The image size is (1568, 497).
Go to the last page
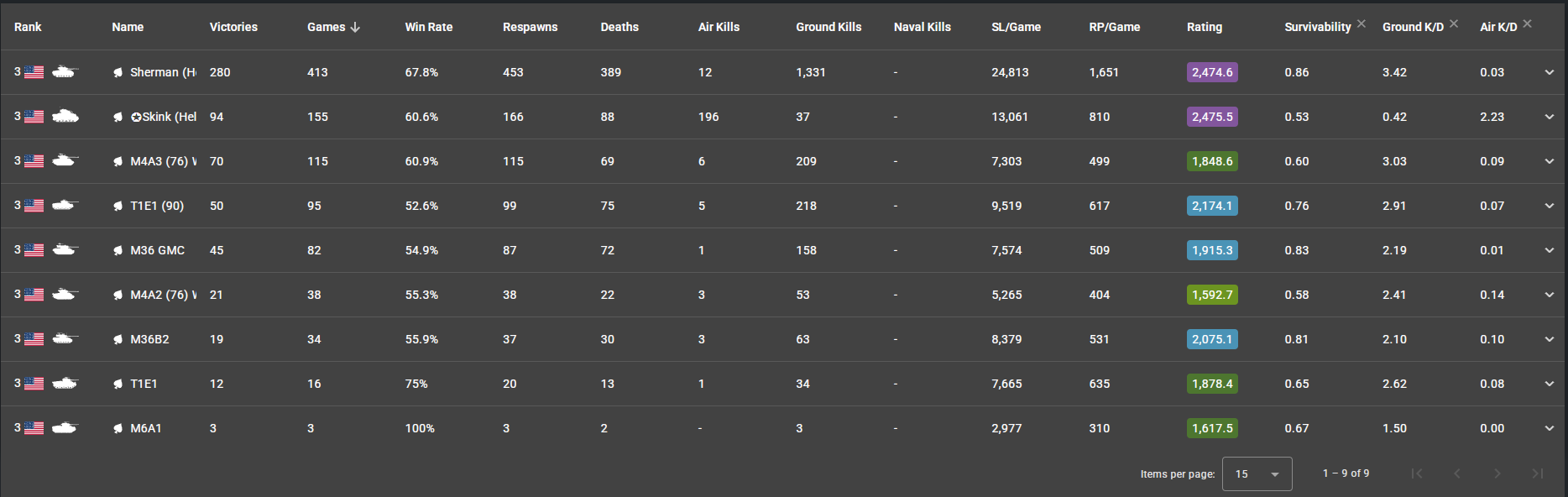tap(1538, 473)
